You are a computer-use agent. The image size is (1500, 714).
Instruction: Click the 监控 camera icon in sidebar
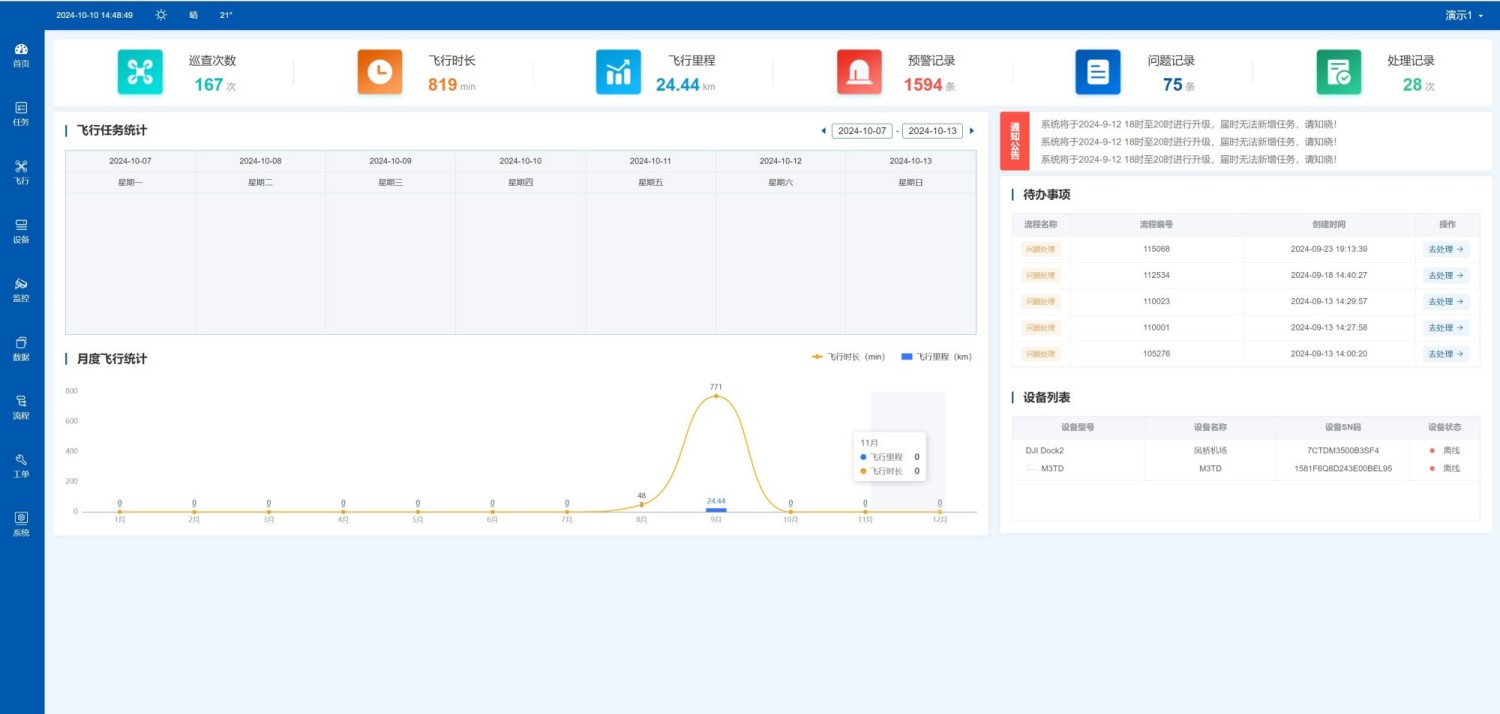point(21,284)
